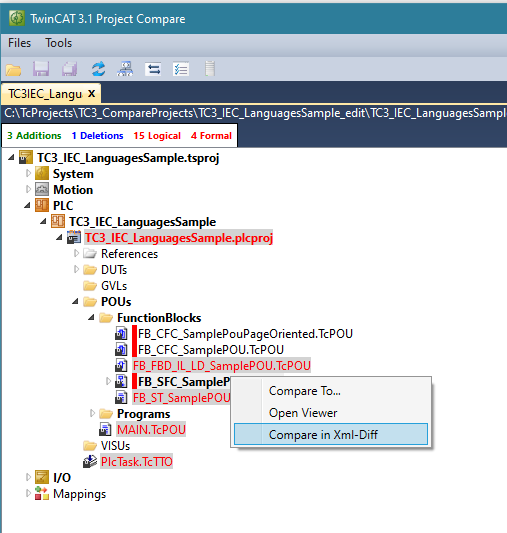
Task: Select the DUTs folder label
Action: coord(114,270)
